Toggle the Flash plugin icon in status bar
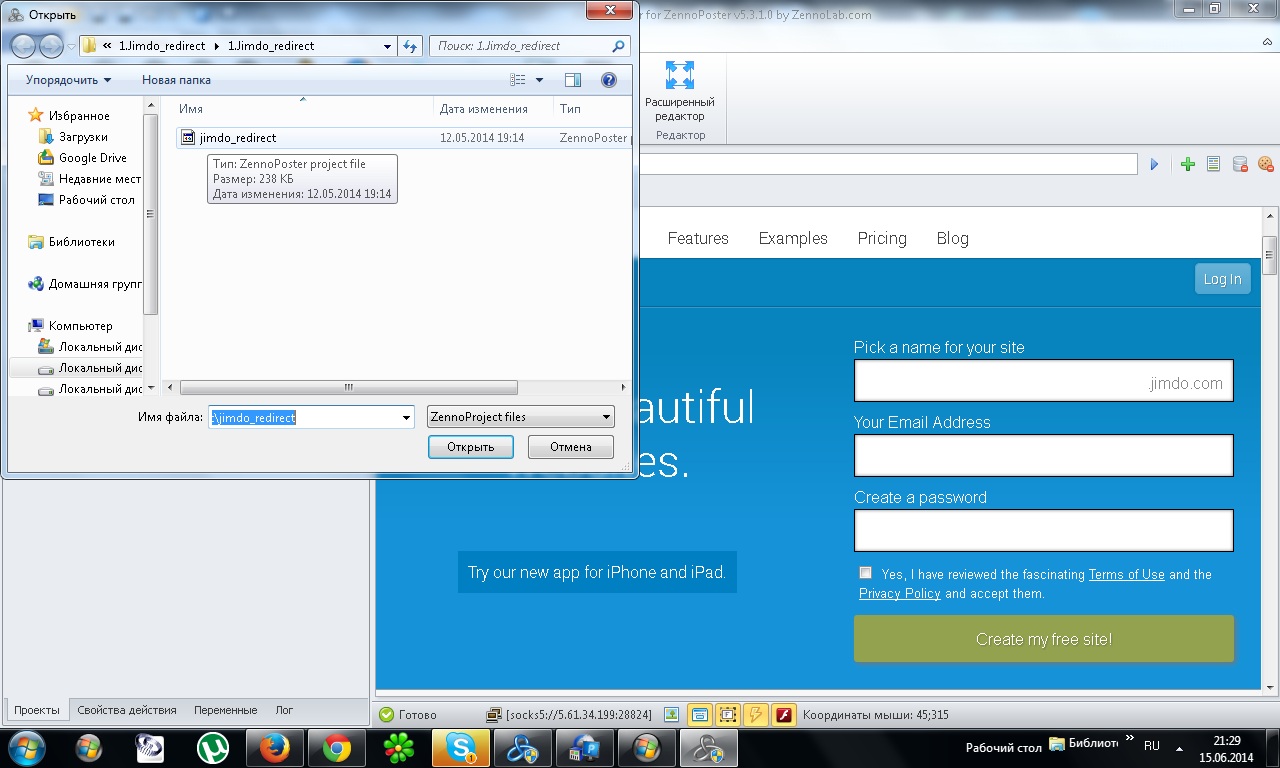Viewport: 1280px width, 768px height. point(784,715)
